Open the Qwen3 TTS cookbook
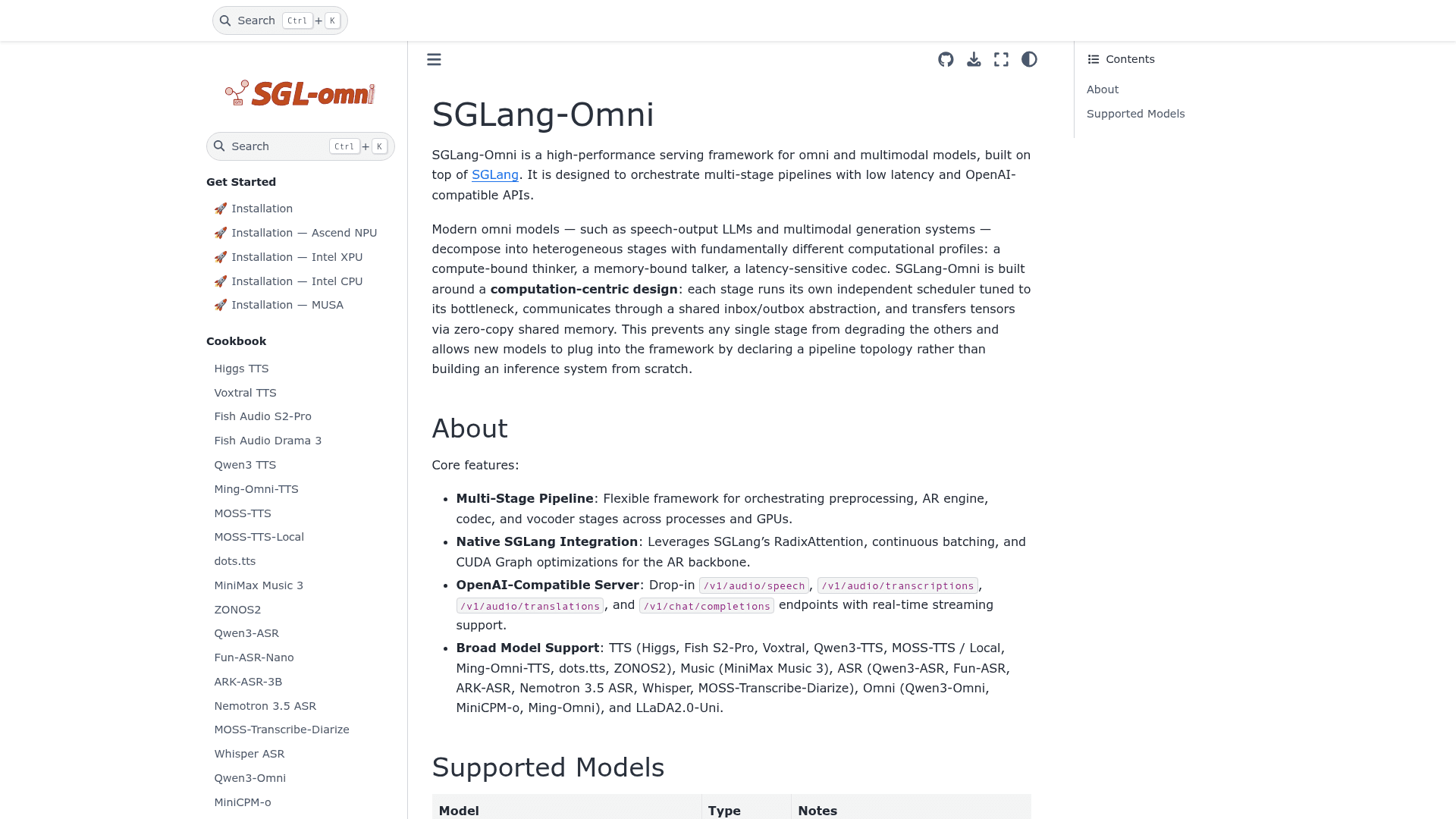 click(245, 465)
